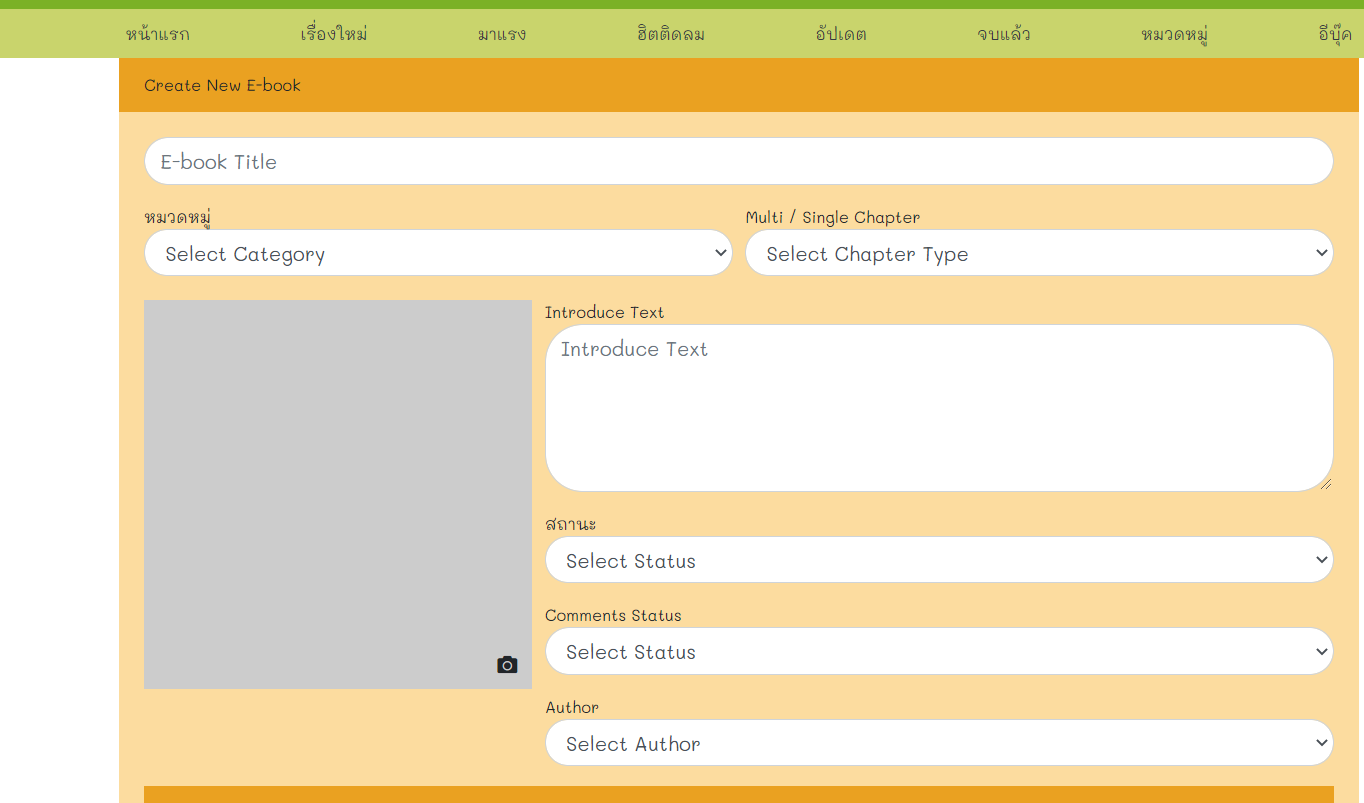Go to จบแล้ว in navigation bar
This screenshot has width=1364, height=803.
click(1004, 34)
